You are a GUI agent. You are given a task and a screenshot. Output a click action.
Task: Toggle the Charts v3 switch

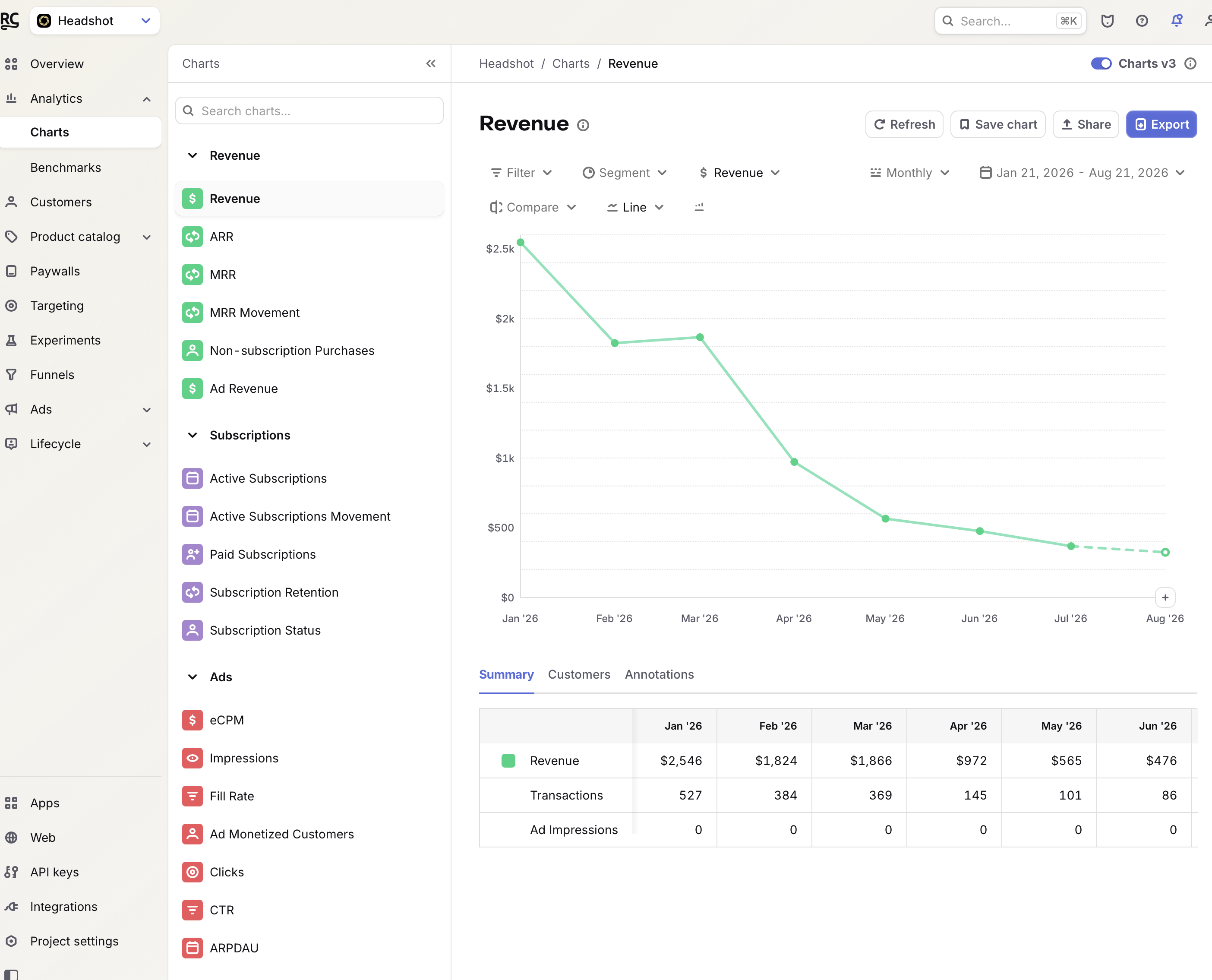1101,63
